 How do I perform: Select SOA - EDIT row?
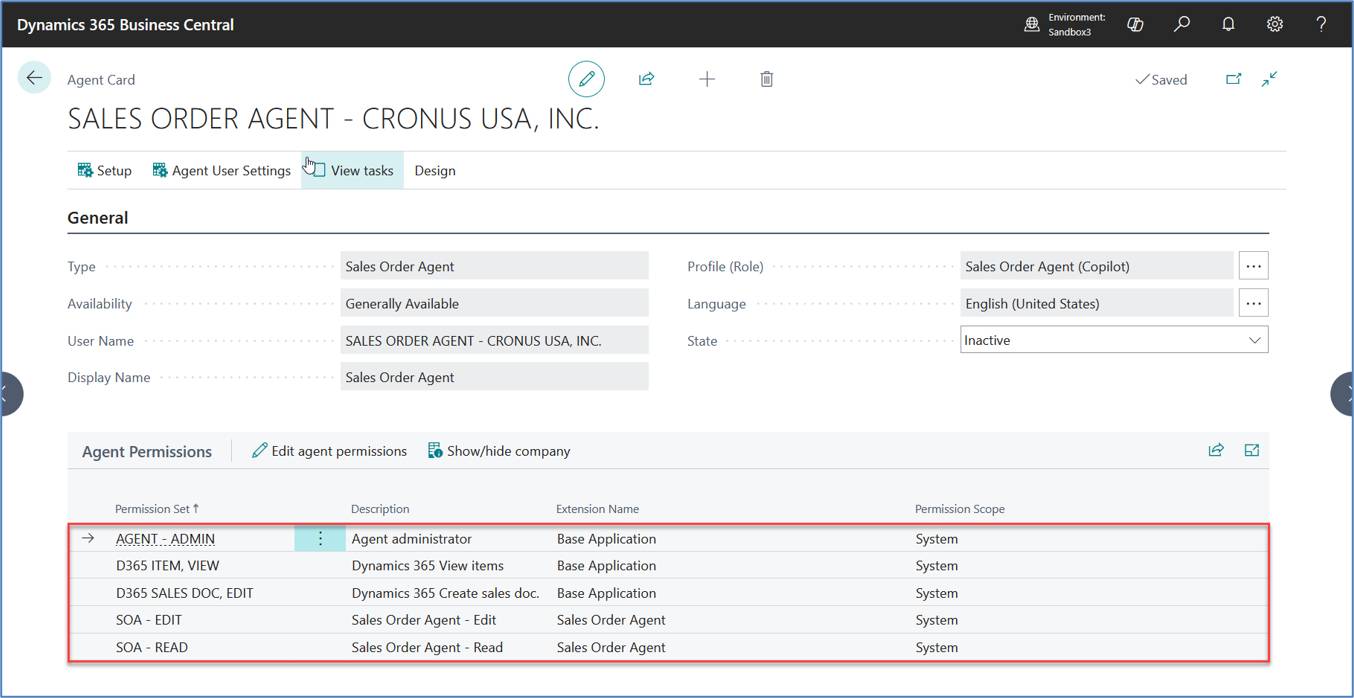point(668,619)
